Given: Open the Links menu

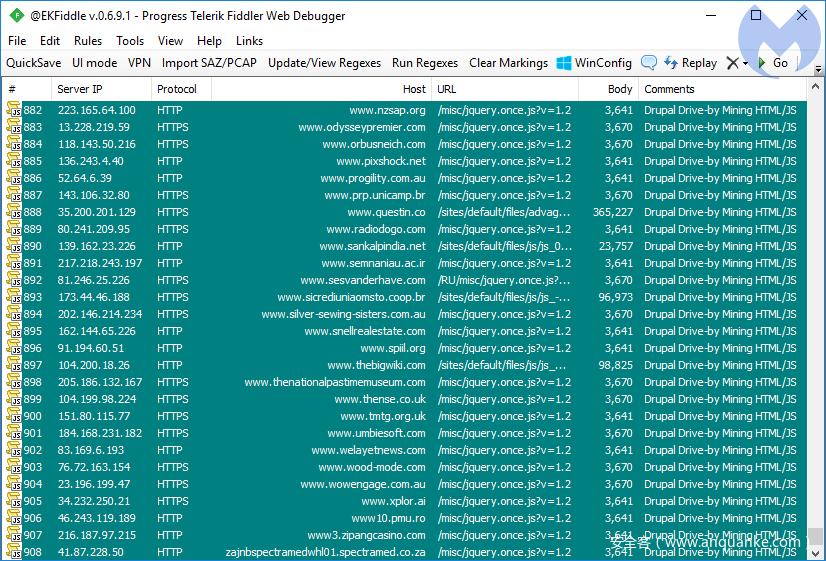Looking at the screenshot, I should [x=249, y=41].
